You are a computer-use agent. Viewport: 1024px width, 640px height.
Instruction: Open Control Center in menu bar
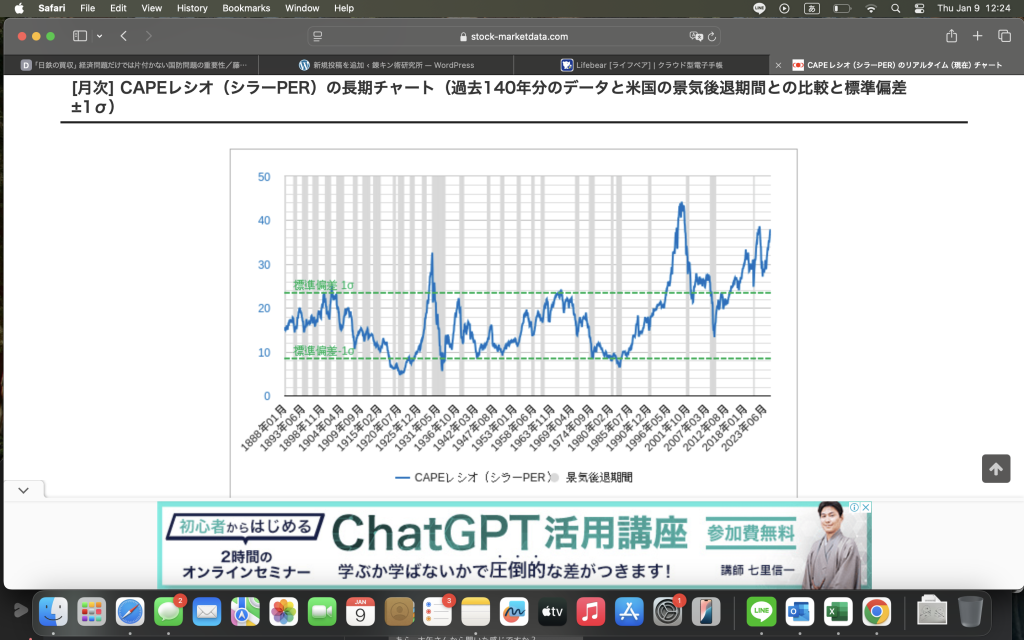coord(919,8)
